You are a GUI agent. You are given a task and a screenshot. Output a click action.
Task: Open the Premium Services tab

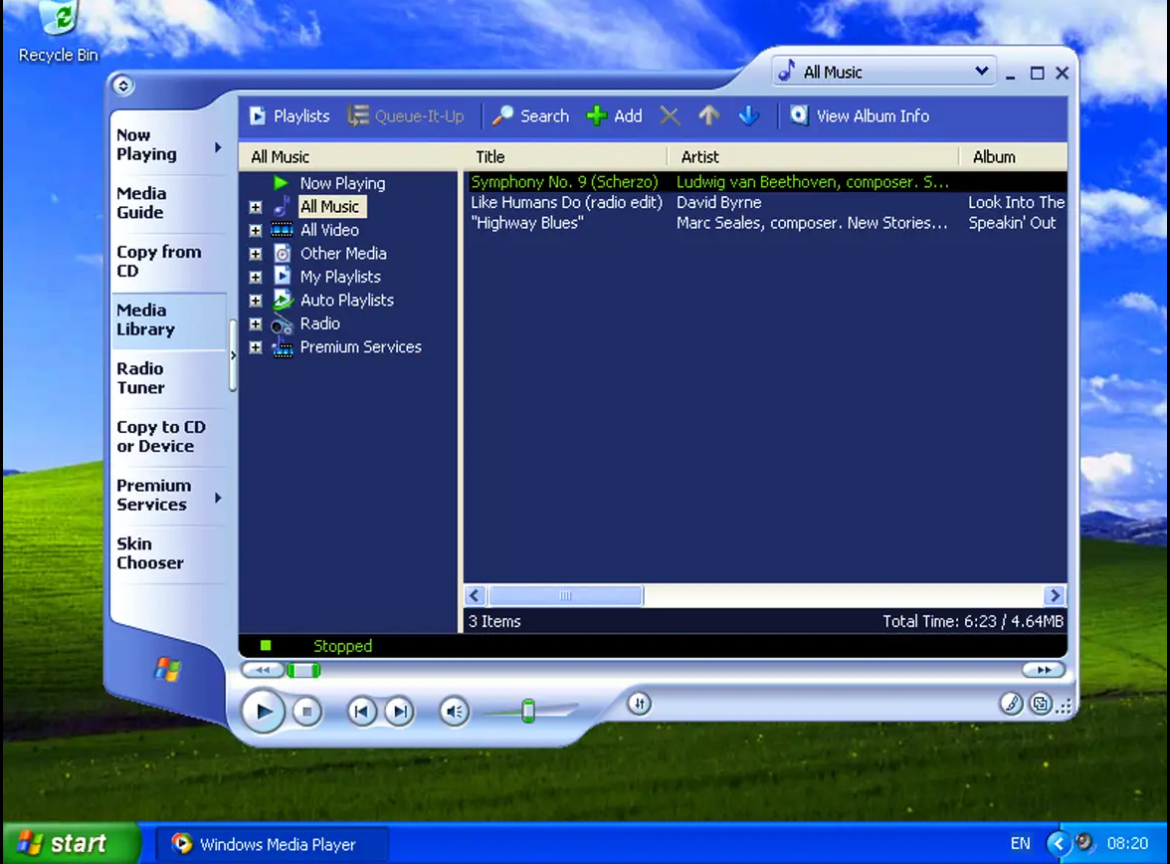167,495
